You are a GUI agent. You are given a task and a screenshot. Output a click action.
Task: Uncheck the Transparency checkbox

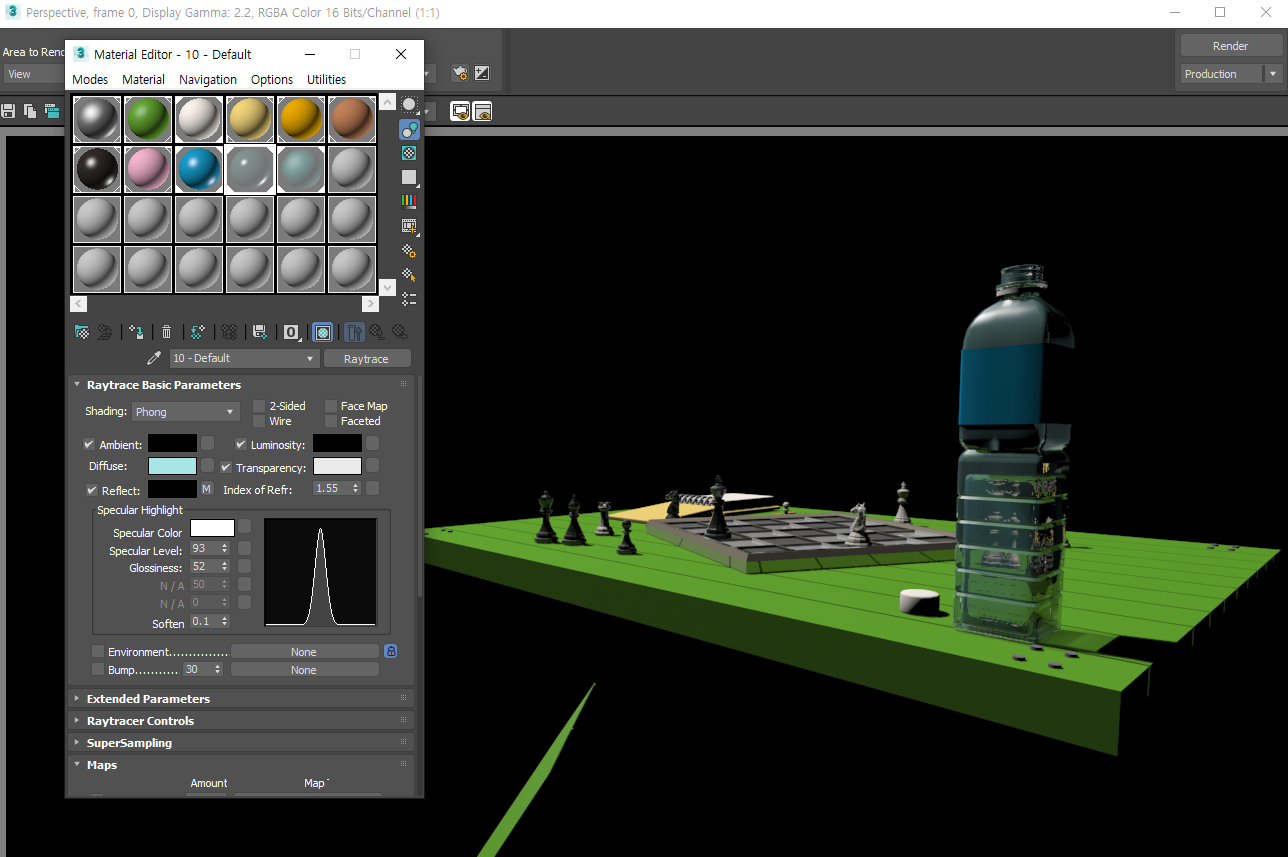tap(226, 467)
